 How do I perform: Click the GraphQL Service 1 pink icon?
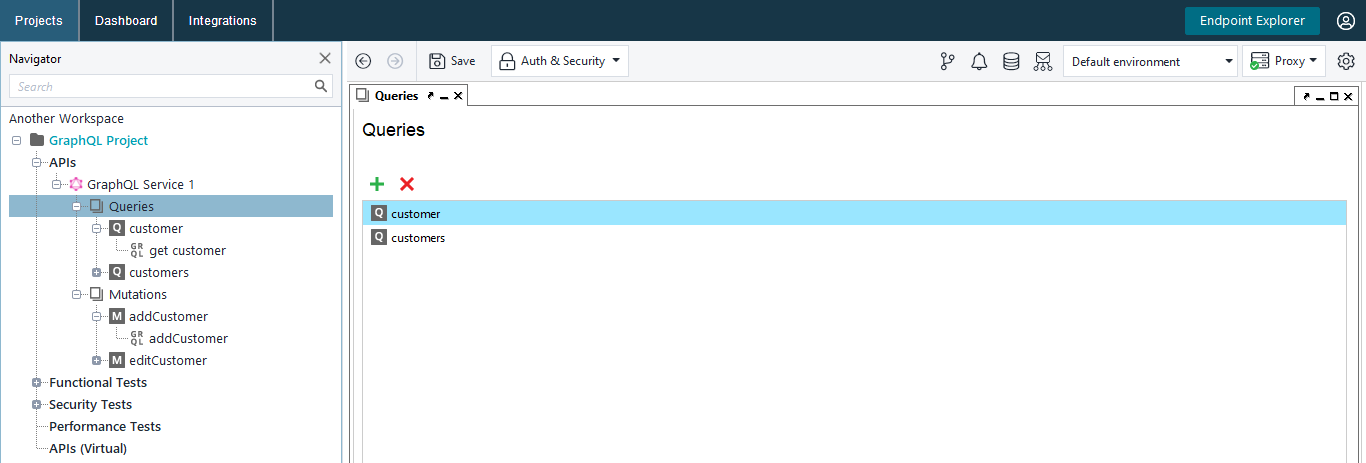76,184
